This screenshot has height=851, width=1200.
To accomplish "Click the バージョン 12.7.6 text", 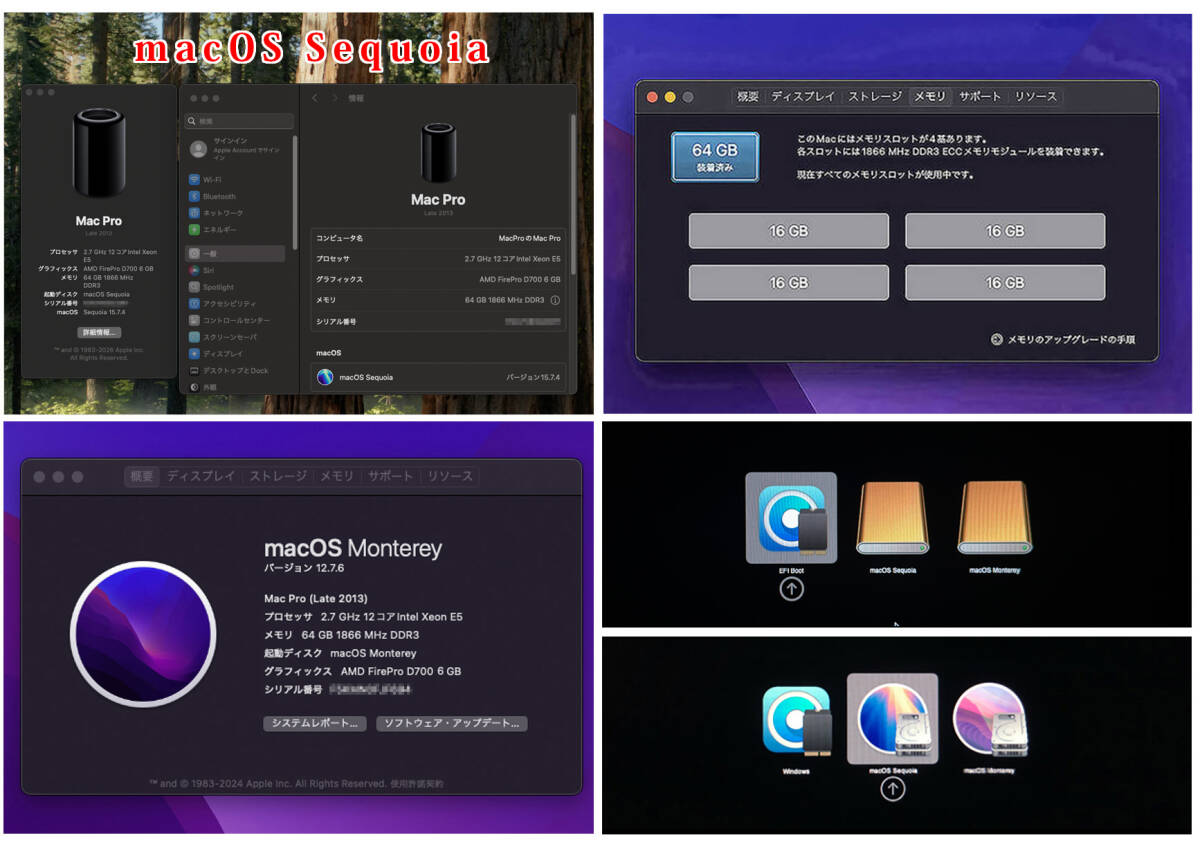I will tap(303, 568).
